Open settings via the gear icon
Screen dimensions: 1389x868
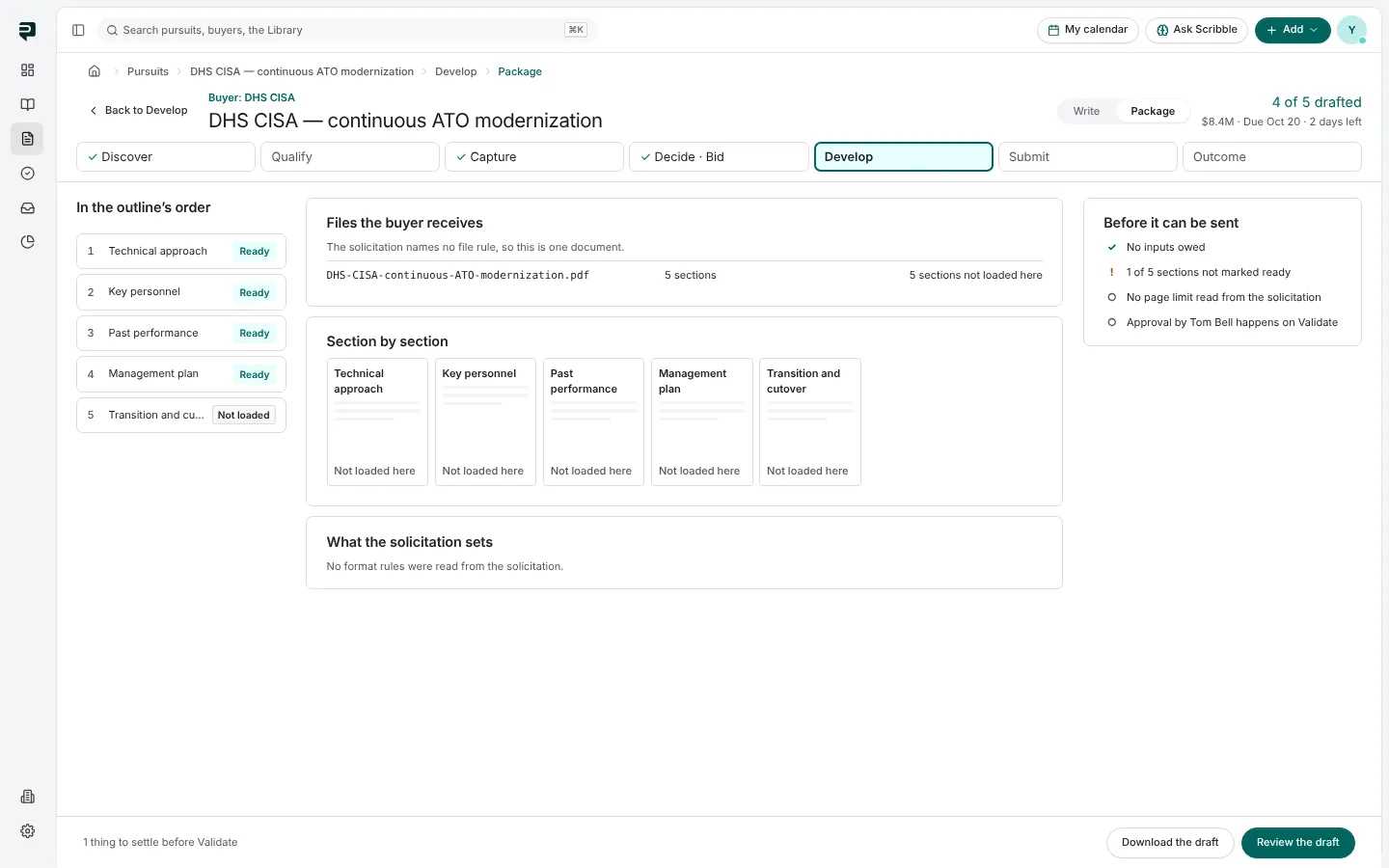[x=27, y=831]
